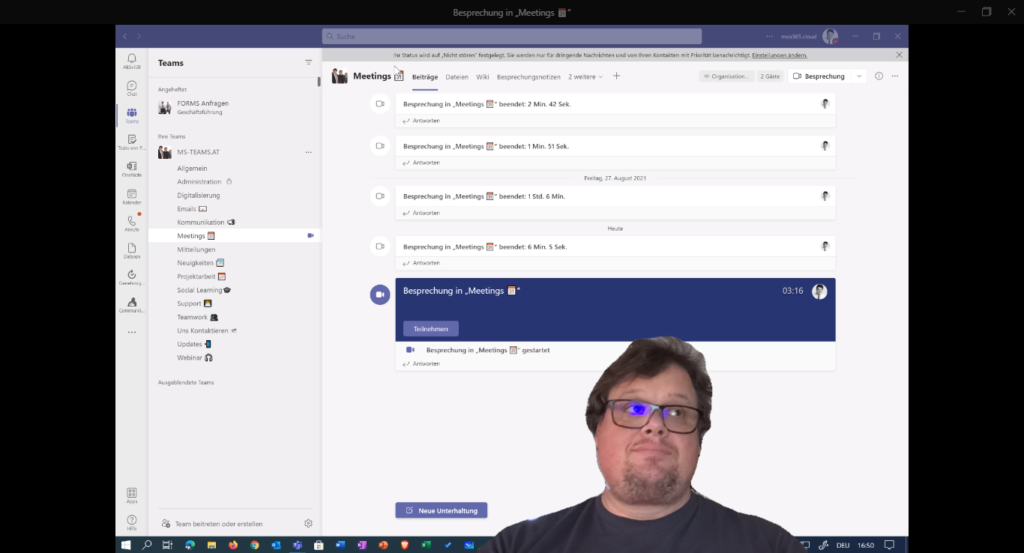Open the Communities app icon in sidebar
The width and height of the screenshot is (1024, 553).
[x=132, y=305]
